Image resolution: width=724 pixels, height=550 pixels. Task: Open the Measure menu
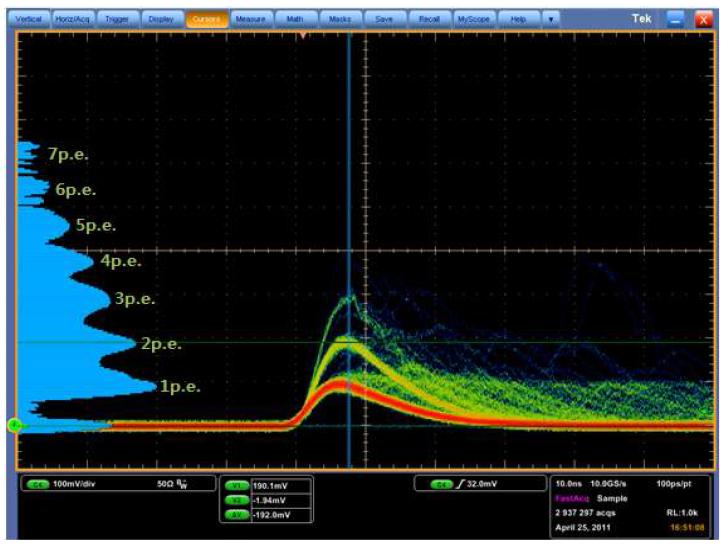click(250, 19)
